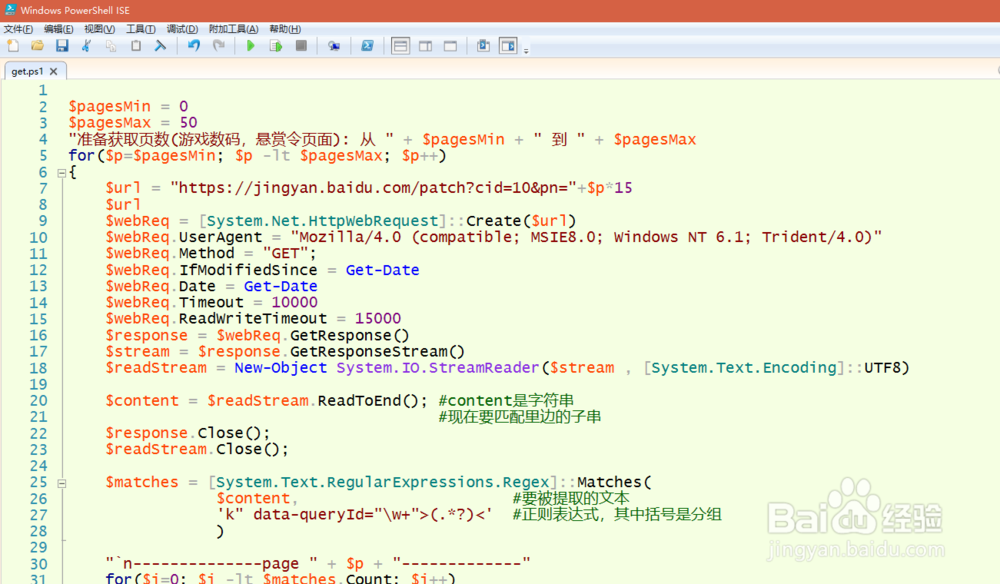Open the 编辑(E) menu
Image resolution: width=1000 pixels, height=584 pixels.
pyautogui.click(x=58, y=29)
